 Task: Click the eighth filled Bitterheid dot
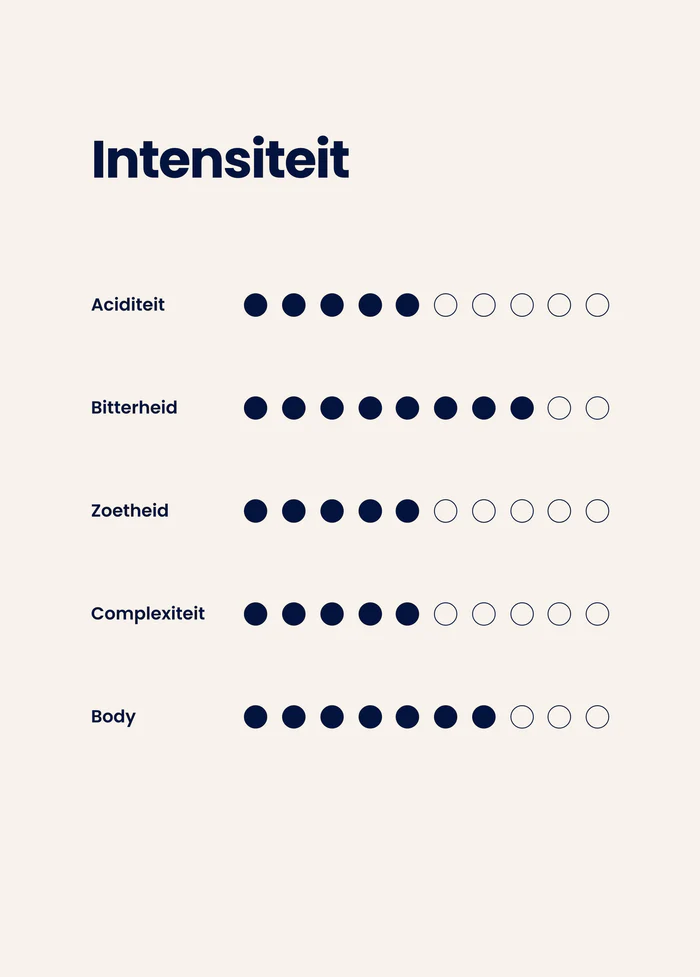point(522,408)
